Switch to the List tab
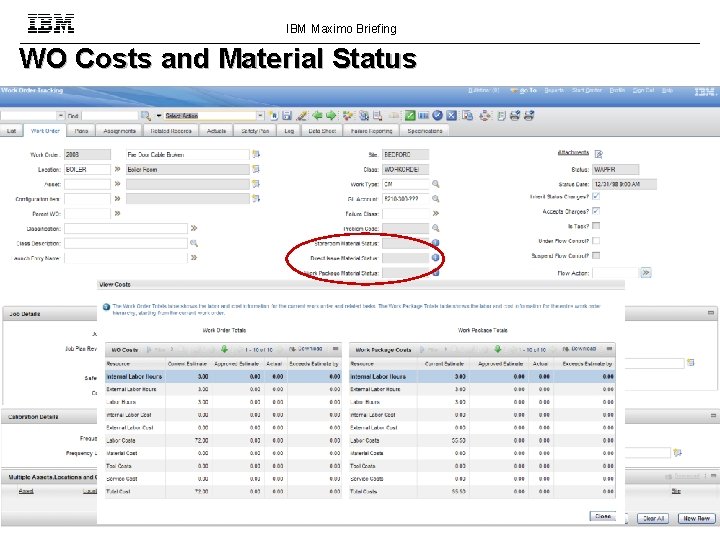The width and height of the screenshot is (720, 540). click(x=11, y=131)
